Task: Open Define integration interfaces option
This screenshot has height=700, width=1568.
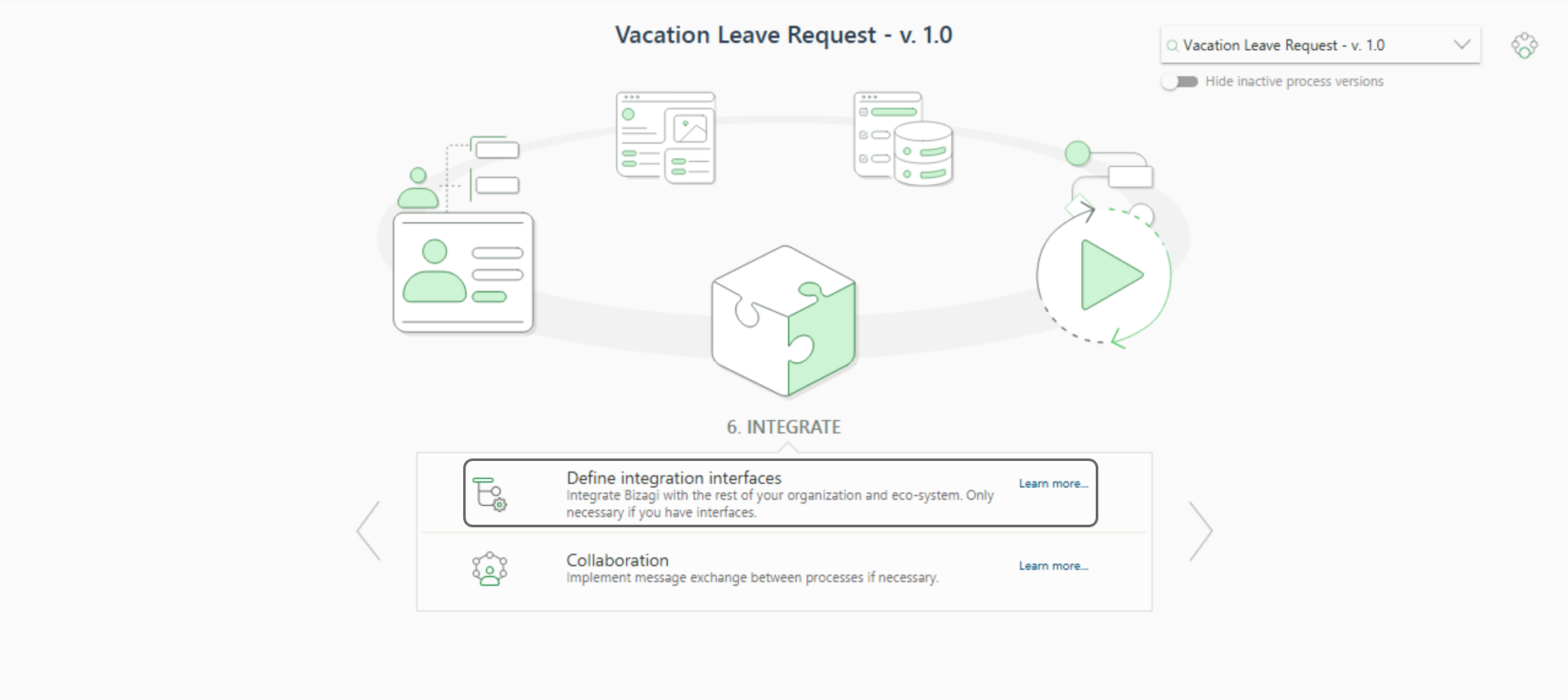Action: [x=781, y=493]
